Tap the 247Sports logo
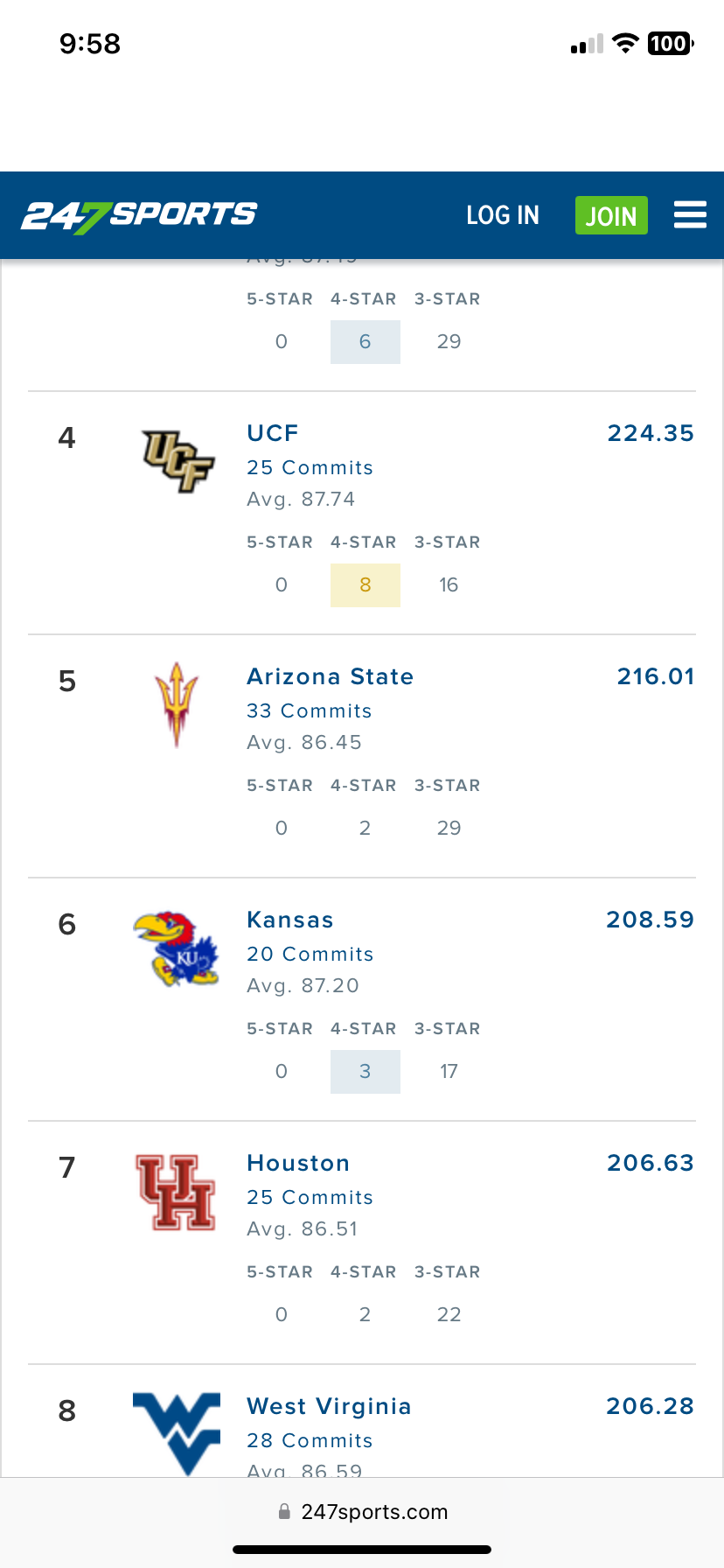724x1568 pixels. [x=139, y=215]
